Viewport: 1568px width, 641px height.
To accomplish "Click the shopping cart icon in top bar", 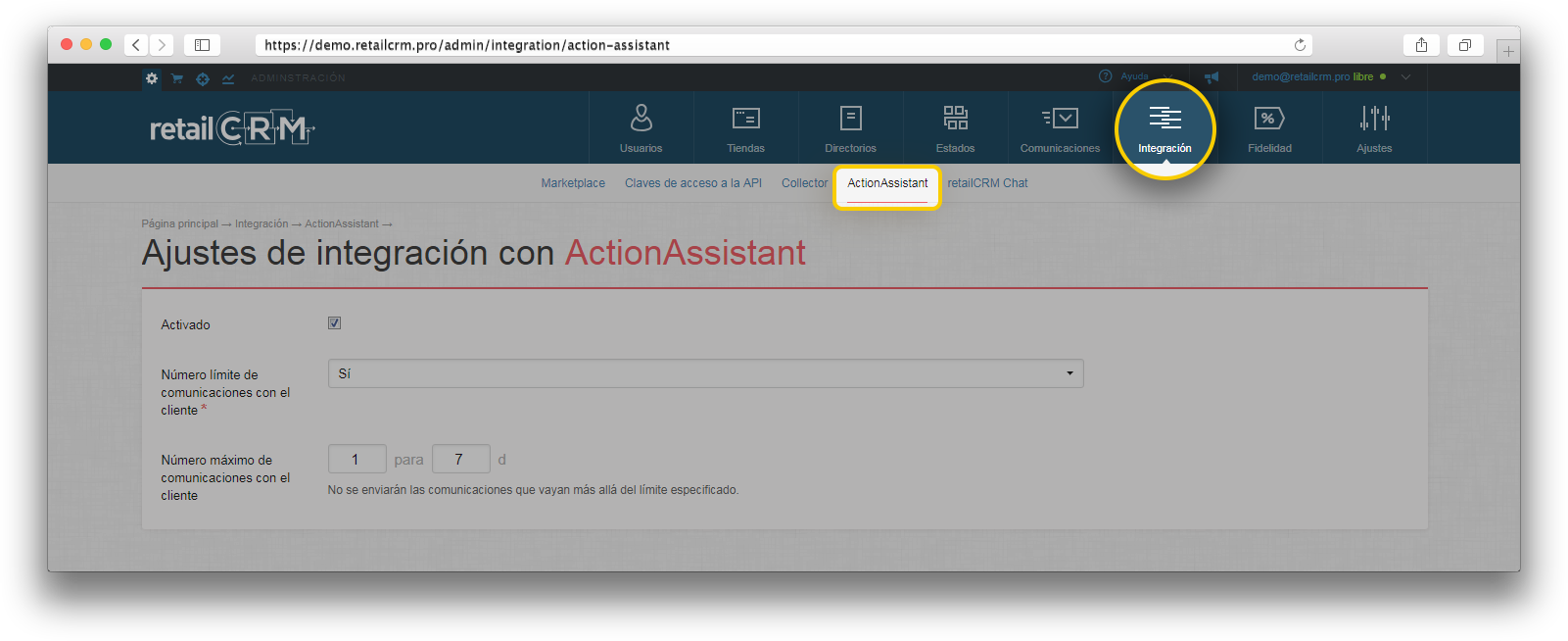I will pyautogui.click(x=177, y=78).
